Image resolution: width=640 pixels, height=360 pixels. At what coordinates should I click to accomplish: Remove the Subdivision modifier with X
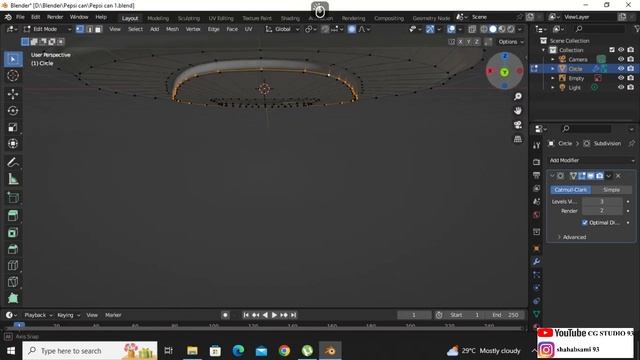coord(618,176)
